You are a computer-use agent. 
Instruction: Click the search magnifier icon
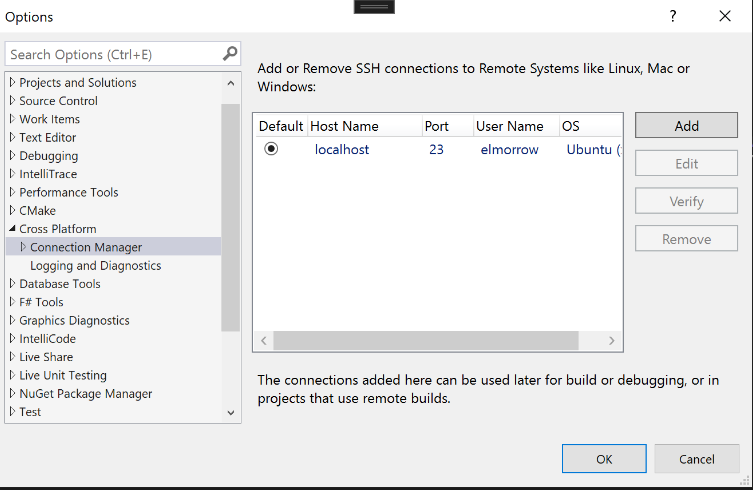point(230,54)
